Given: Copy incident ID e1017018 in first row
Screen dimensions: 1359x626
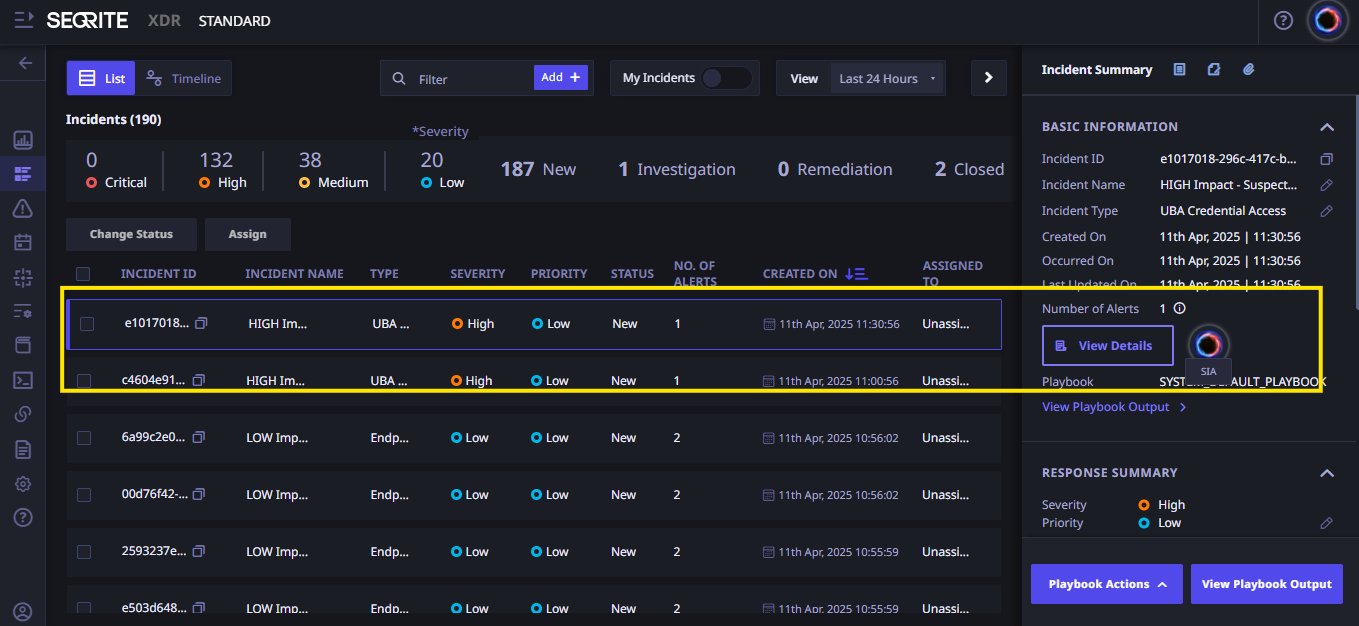Looking at the screenshot, I should click(x=201, y=324).
